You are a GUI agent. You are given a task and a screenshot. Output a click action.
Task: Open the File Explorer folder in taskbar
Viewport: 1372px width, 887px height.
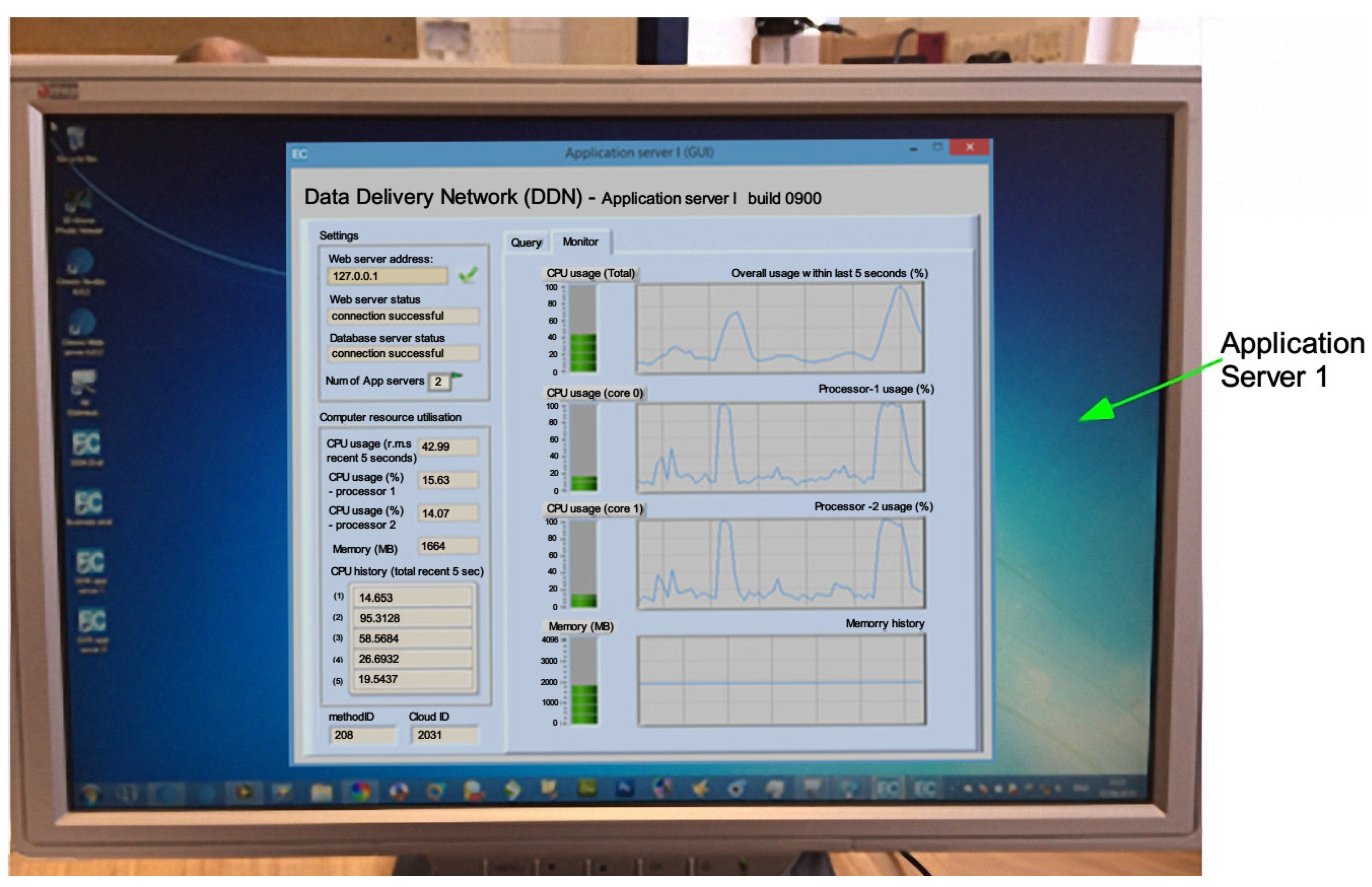[321, 793]
